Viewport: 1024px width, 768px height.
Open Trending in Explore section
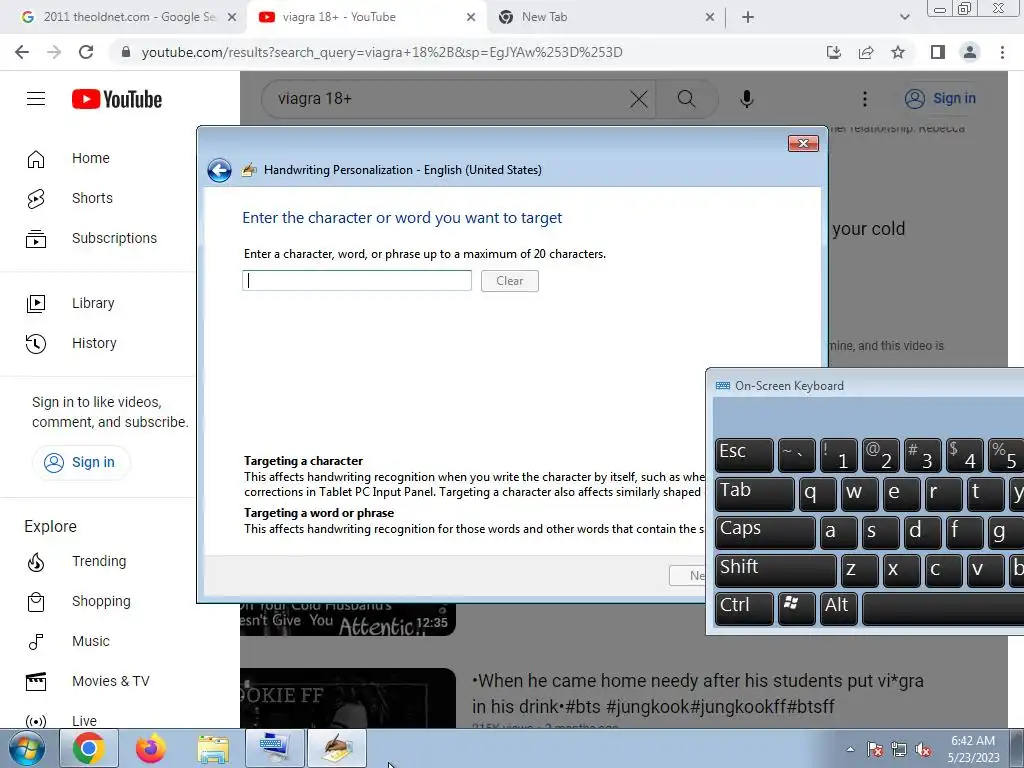(99, 561)
